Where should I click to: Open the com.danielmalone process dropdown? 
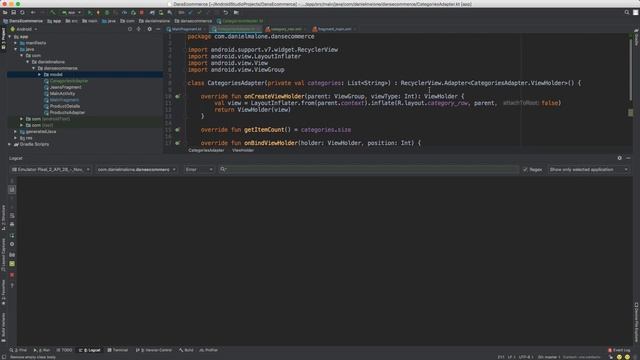tap(136, 169)
